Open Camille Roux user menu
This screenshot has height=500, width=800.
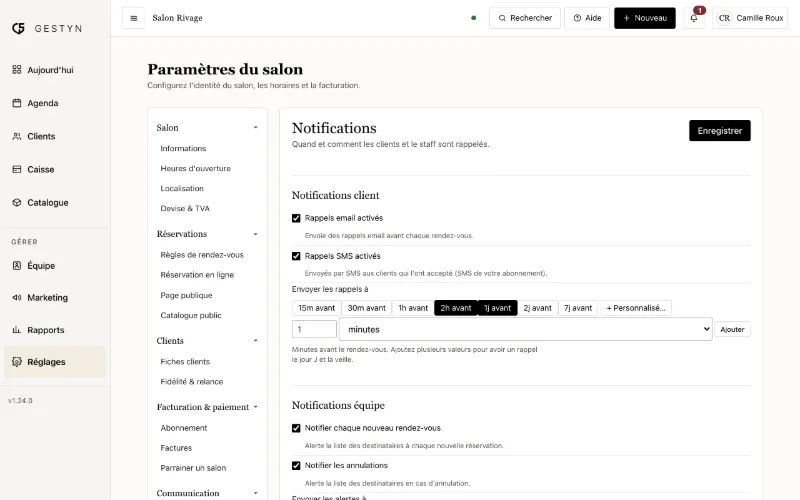(x=750, y=18)
